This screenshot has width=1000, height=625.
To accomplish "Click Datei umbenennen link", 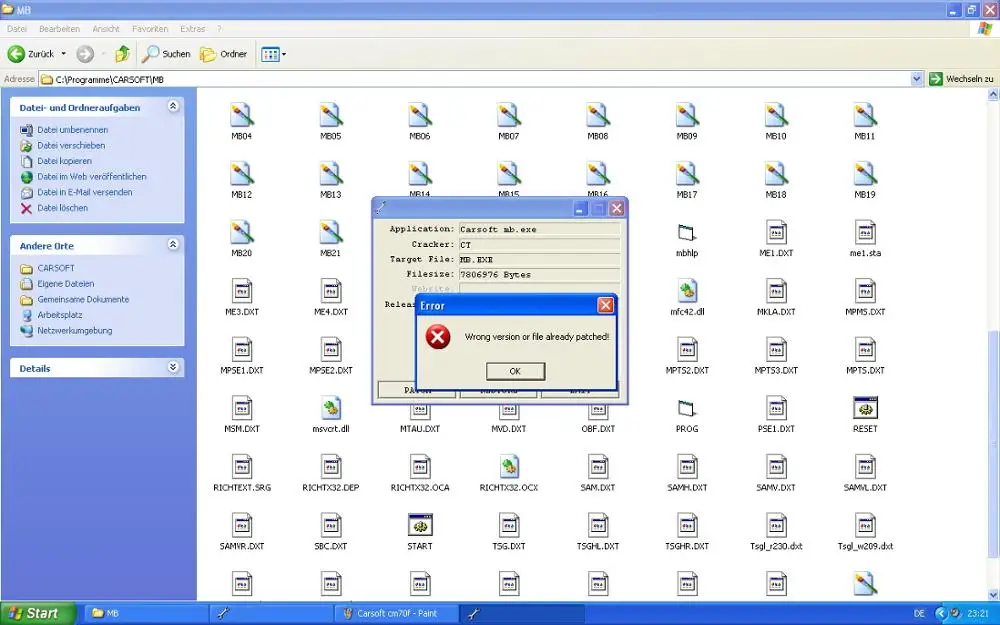I will 72,129.
